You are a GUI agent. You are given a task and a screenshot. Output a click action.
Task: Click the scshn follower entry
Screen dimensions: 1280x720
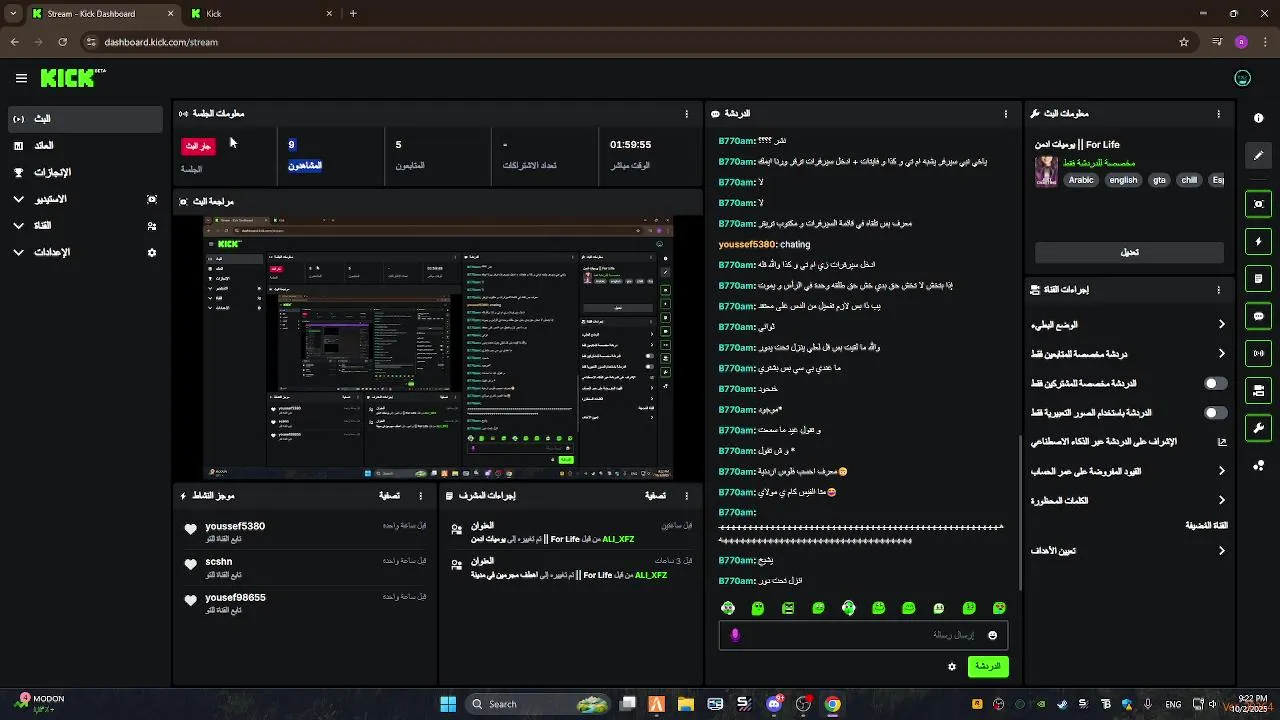(305, 568)
